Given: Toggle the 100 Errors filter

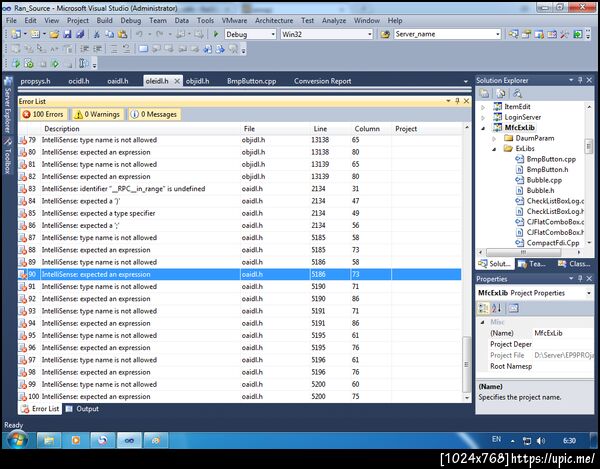Looking at the screenshot, I should 43,114.
